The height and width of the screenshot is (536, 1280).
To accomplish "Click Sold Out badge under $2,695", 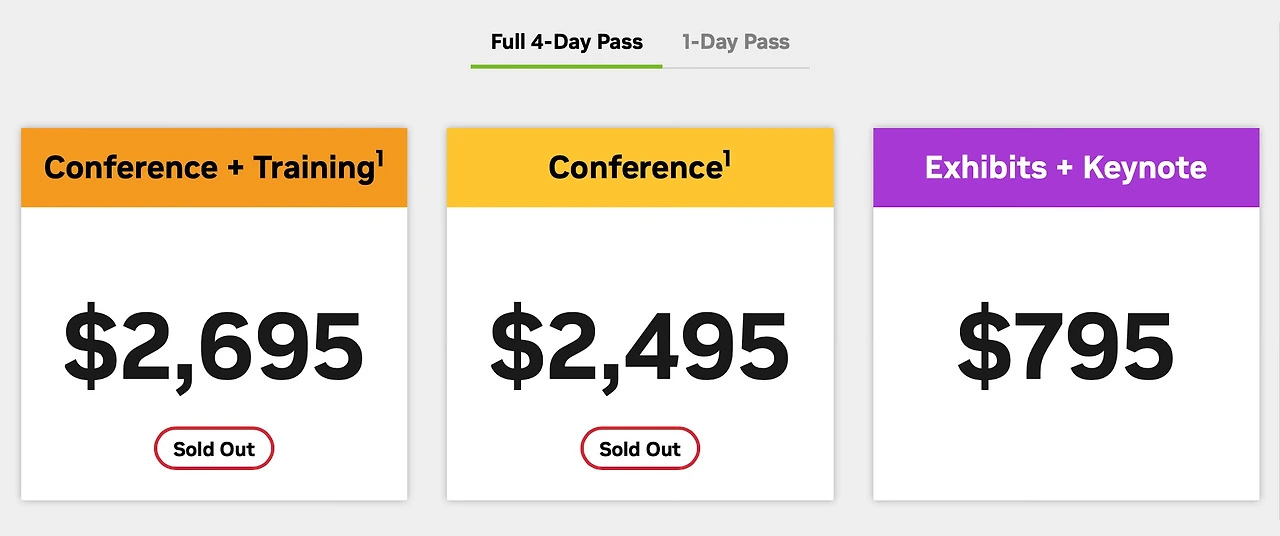I will 214,449.
